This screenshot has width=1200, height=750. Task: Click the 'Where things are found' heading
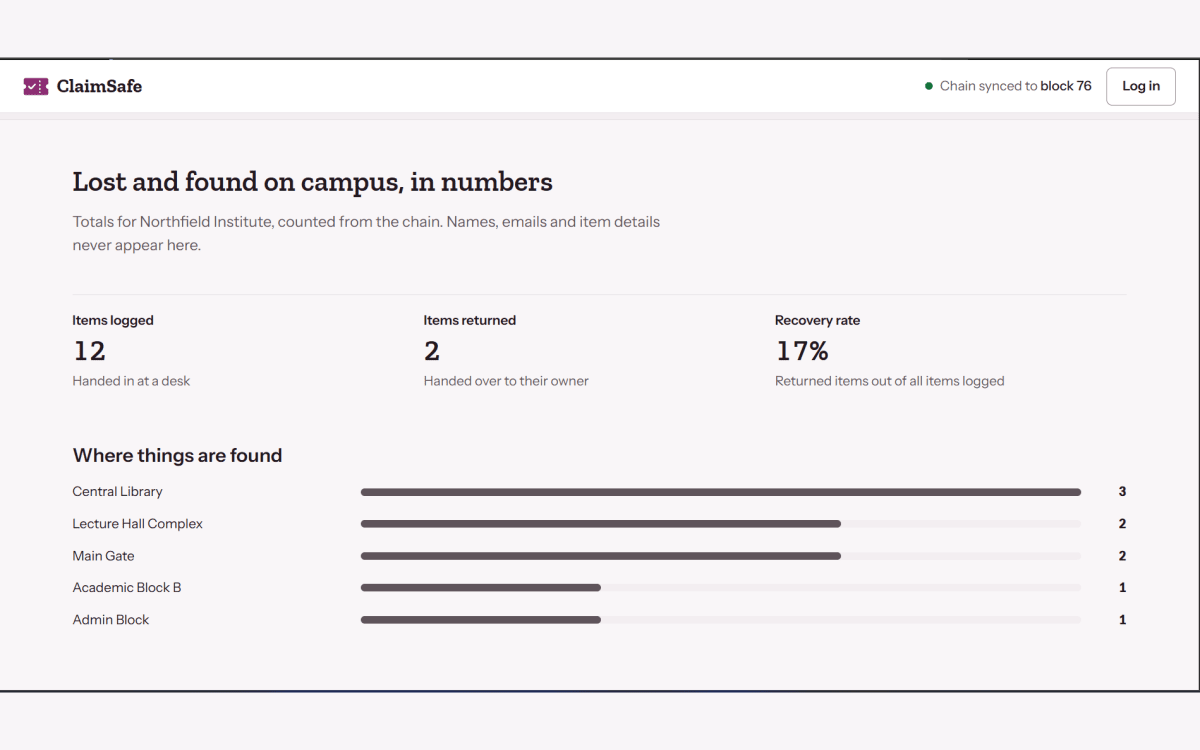[177, 456]
